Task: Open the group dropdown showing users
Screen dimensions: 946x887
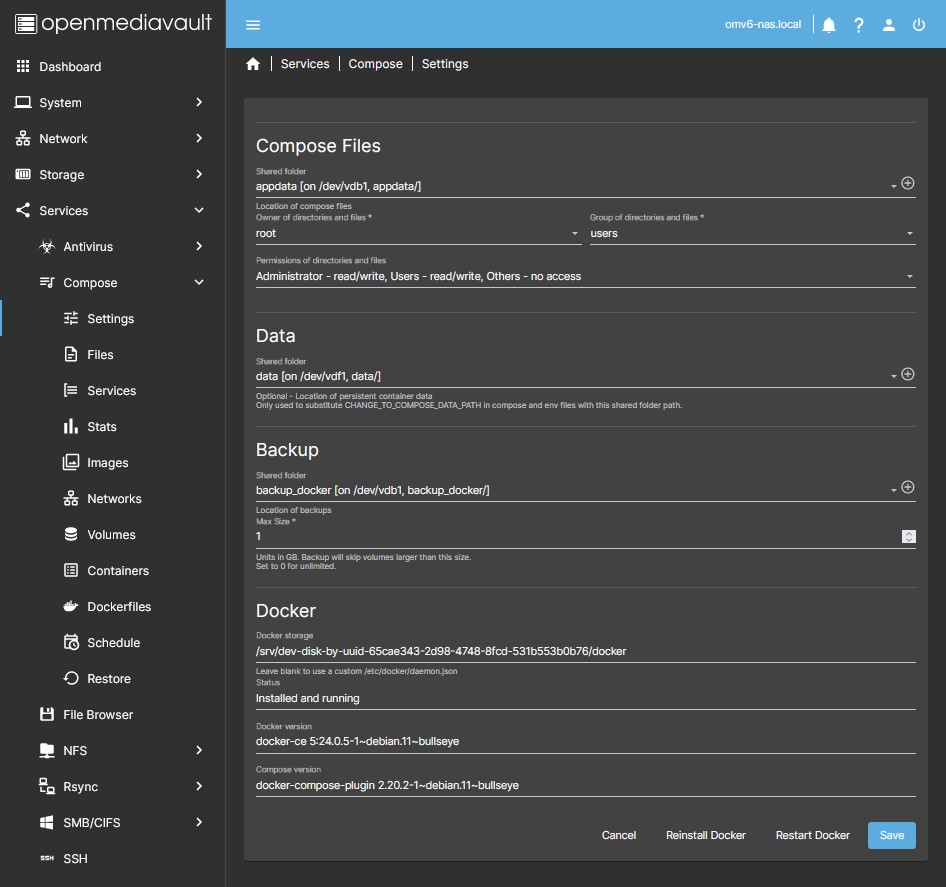Action: tap(752, 233)
